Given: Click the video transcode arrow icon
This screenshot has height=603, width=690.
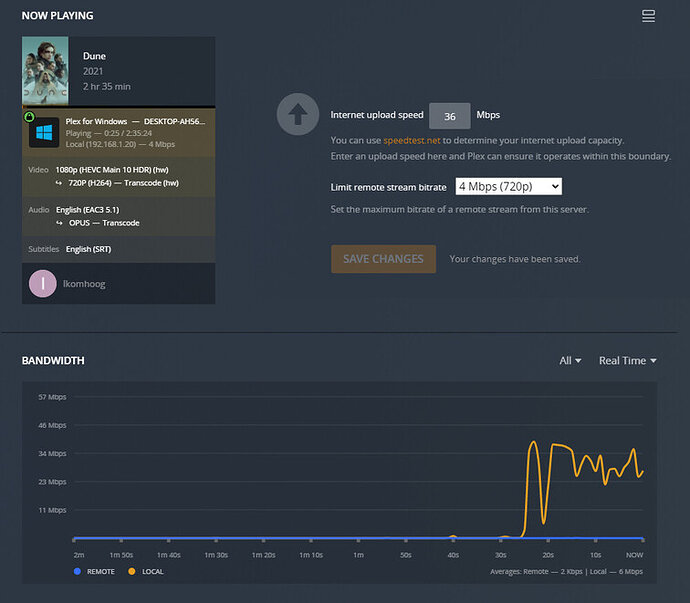Looking at the screenshot, I should pos(59,183).
